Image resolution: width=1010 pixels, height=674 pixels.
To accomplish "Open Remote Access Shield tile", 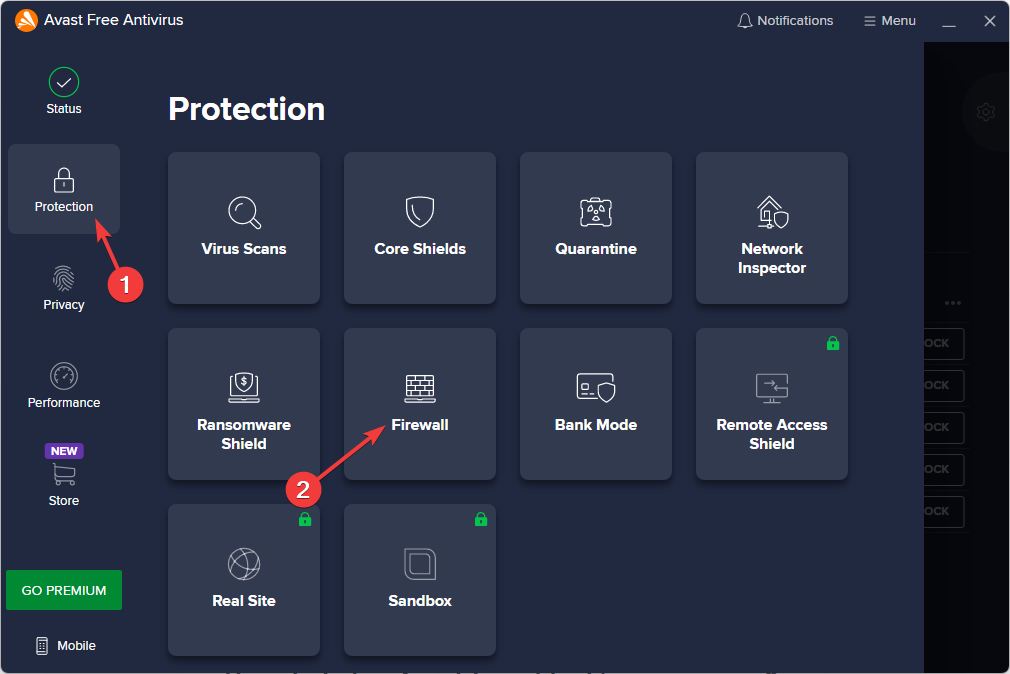I will tap(772, 404).
